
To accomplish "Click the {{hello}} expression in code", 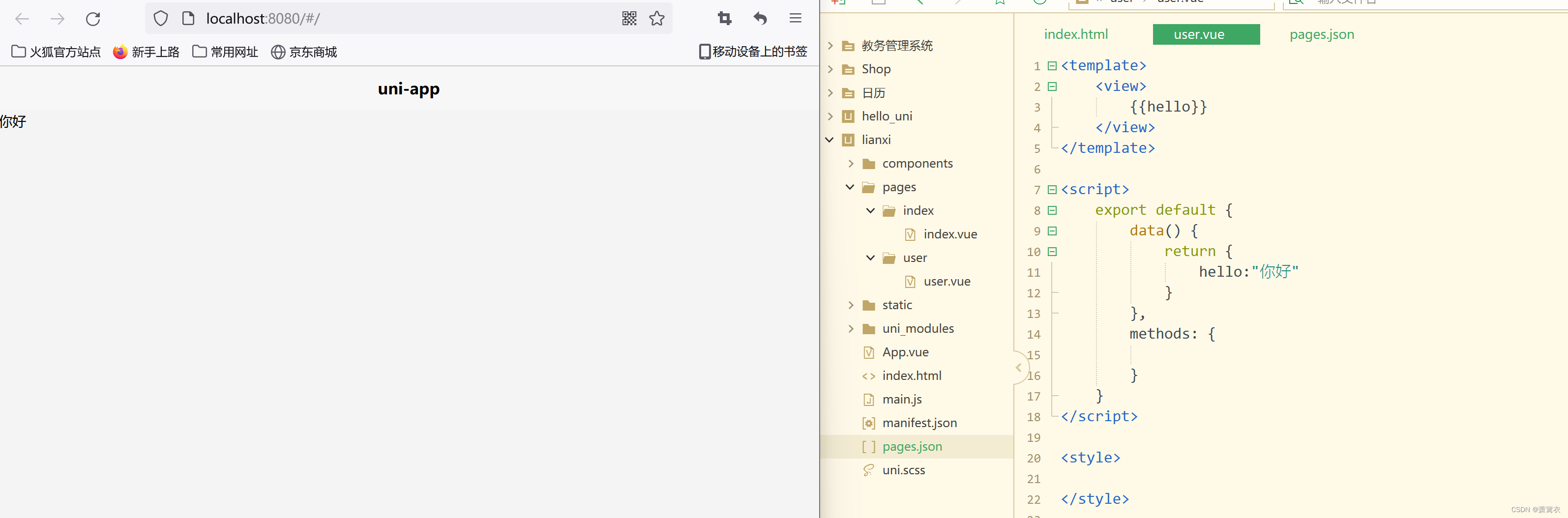I will click(x=1168, y=107).
